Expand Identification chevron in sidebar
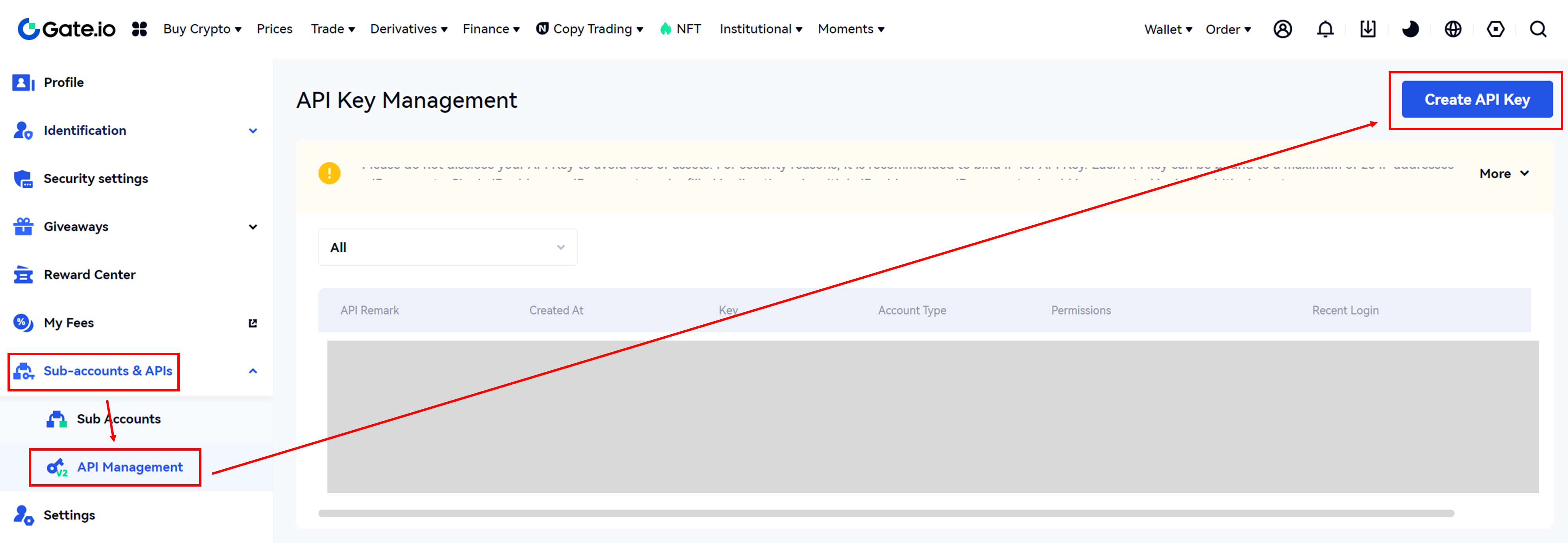This screenshot has width=1568, height=543. click(253, 131)
